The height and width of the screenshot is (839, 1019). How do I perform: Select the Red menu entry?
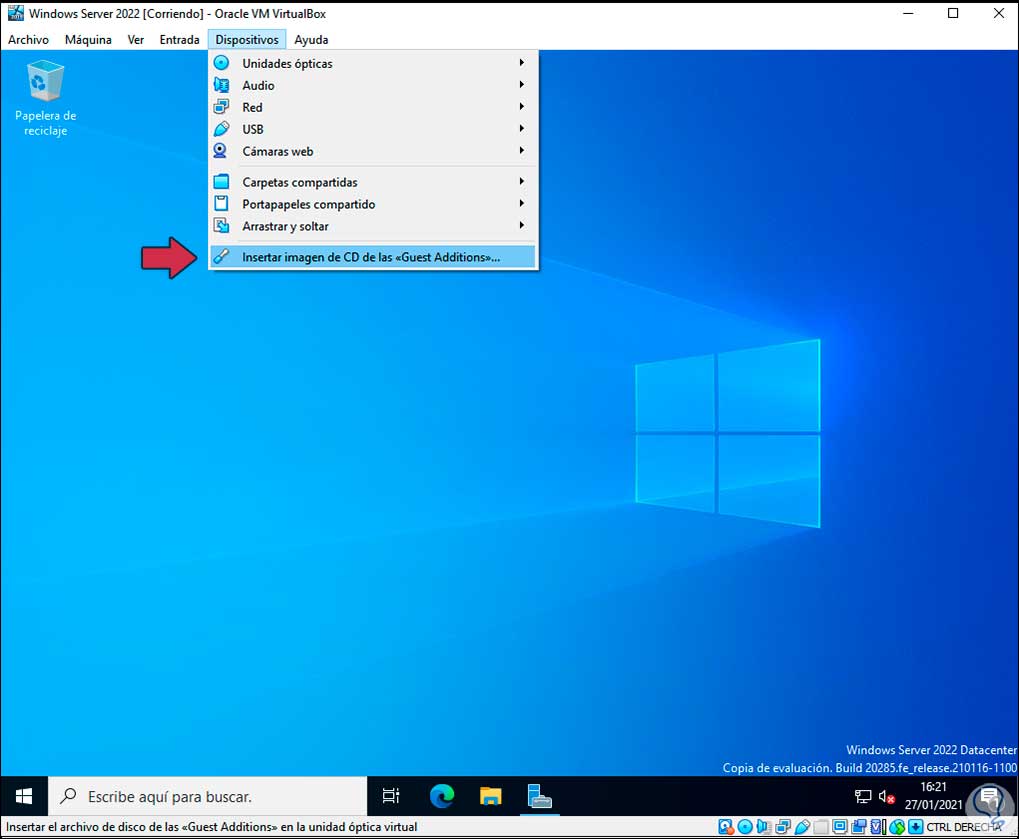373,107
